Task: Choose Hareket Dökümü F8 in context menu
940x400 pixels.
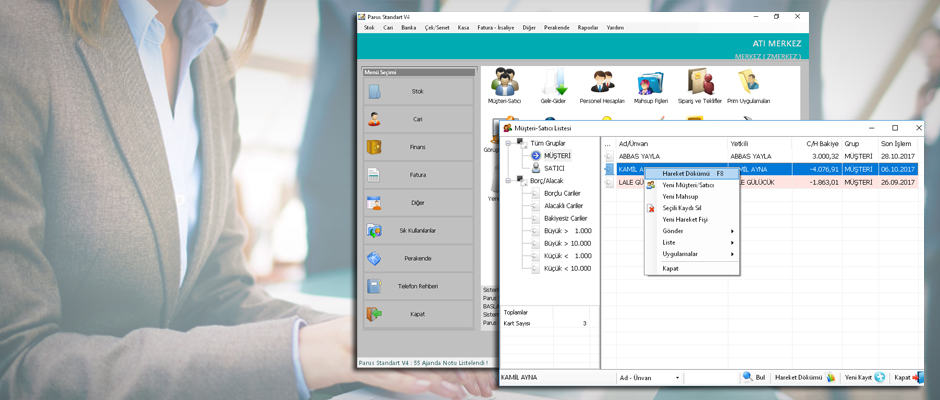Action: click(692, 173)
